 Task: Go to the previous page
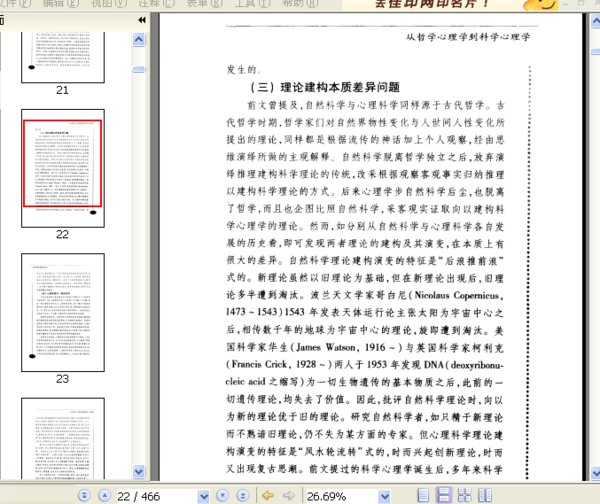104,496
